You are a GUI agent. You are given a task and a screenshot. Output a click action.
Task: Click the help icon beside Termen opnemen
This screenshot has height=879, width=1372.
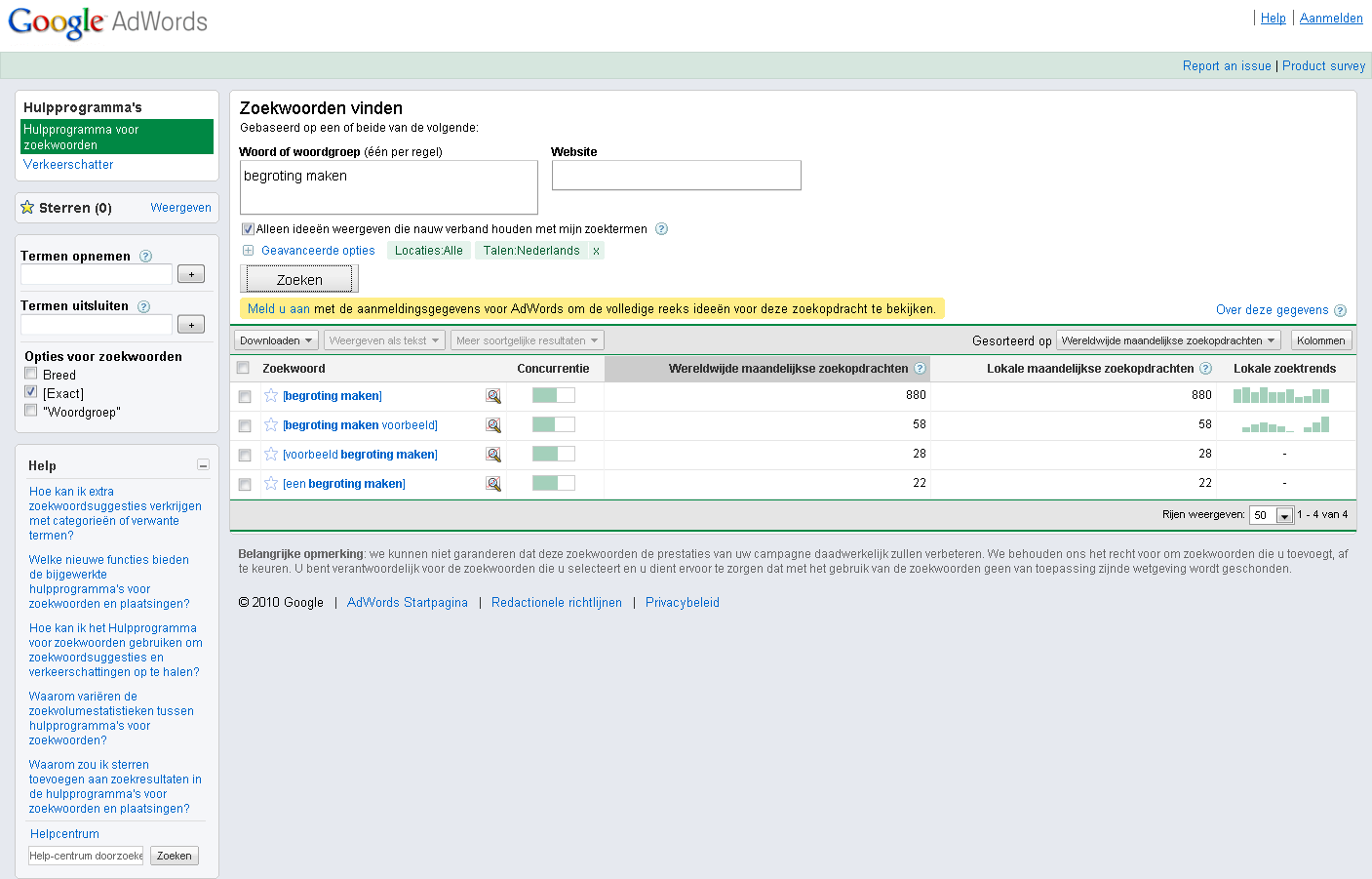[146, 256]
